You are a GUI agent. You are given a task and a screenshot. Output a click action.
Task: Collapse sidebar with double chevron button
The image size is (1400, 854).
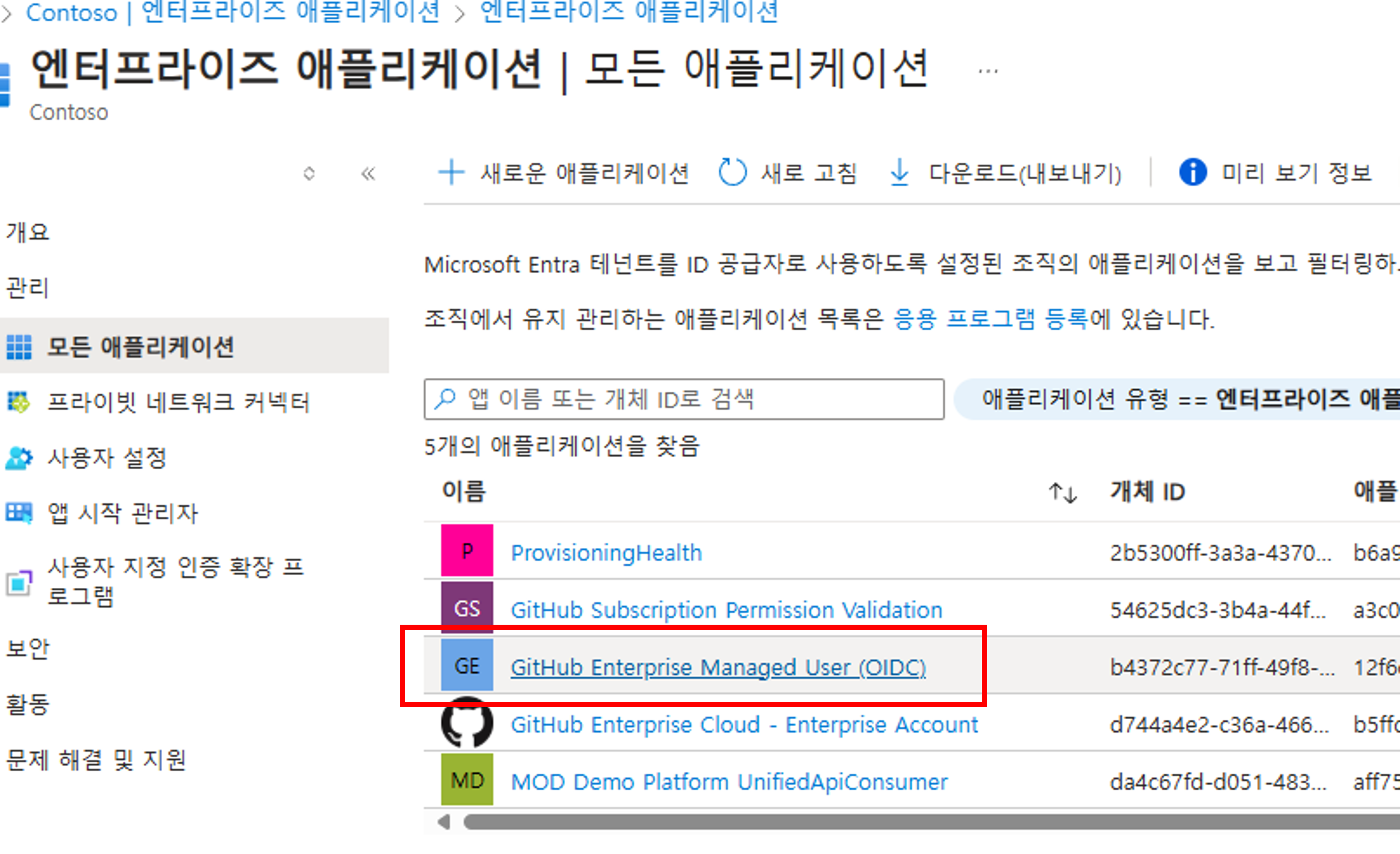[x=368, y=173]
